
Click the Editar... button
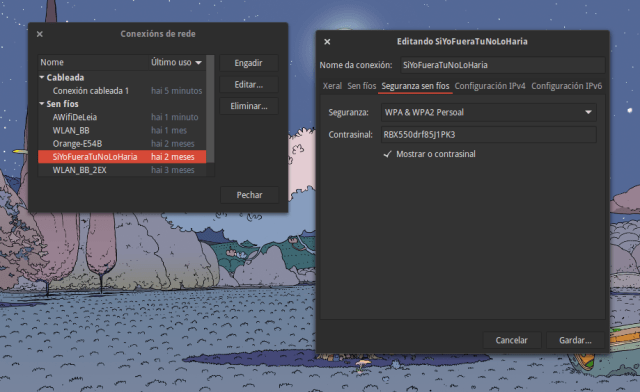tap(249, 85)
